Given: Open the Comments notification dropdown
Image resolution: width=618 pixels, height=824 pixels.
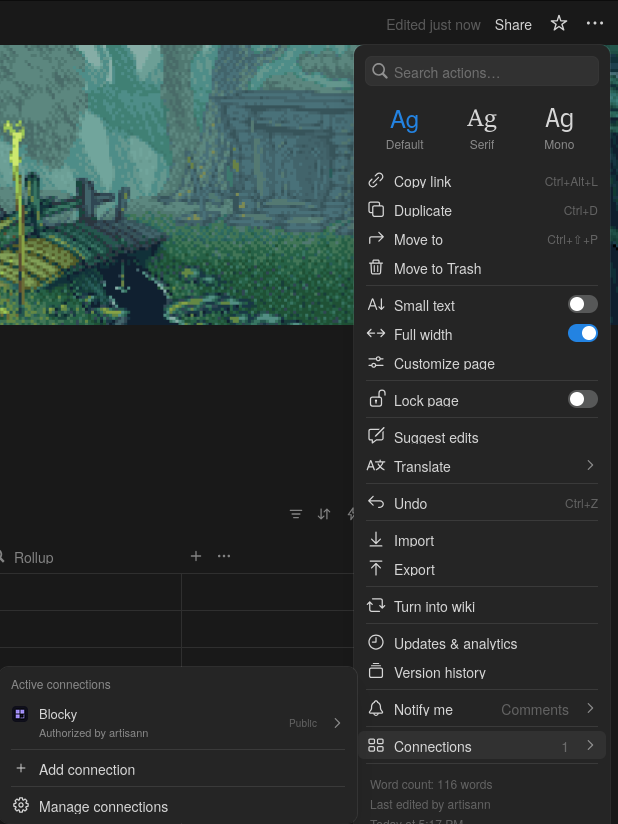Looking at the screenshot, I should click(534, 710).
